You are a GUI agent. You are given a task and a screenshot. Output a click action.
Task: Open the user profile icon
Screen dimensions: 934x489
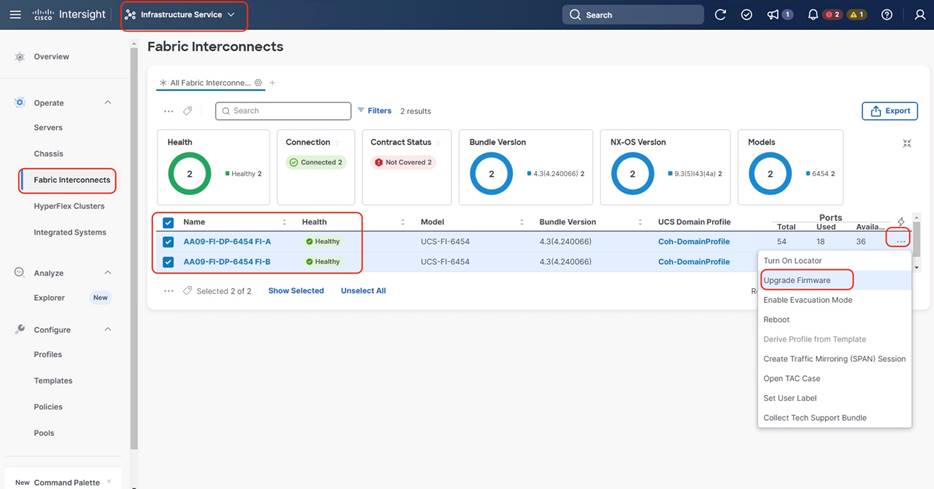click(920, 15)
